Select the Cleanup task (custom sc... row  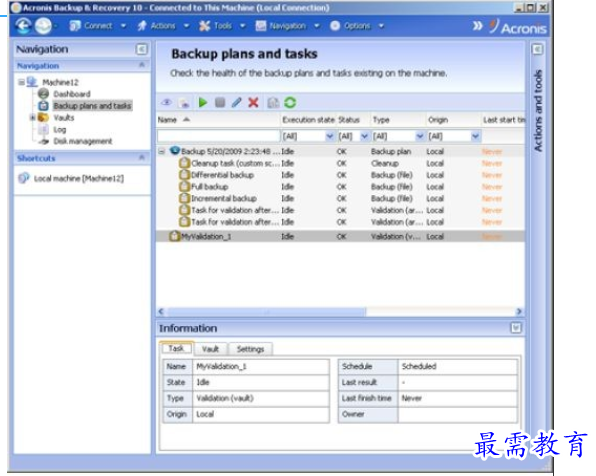341,163
